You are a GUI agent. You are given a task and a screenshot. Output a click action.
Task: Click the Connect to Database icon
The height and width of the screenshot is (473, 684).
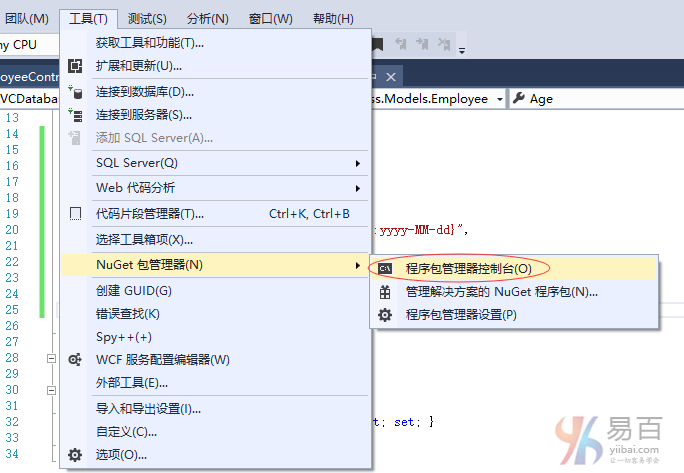(x=75, y=92)
